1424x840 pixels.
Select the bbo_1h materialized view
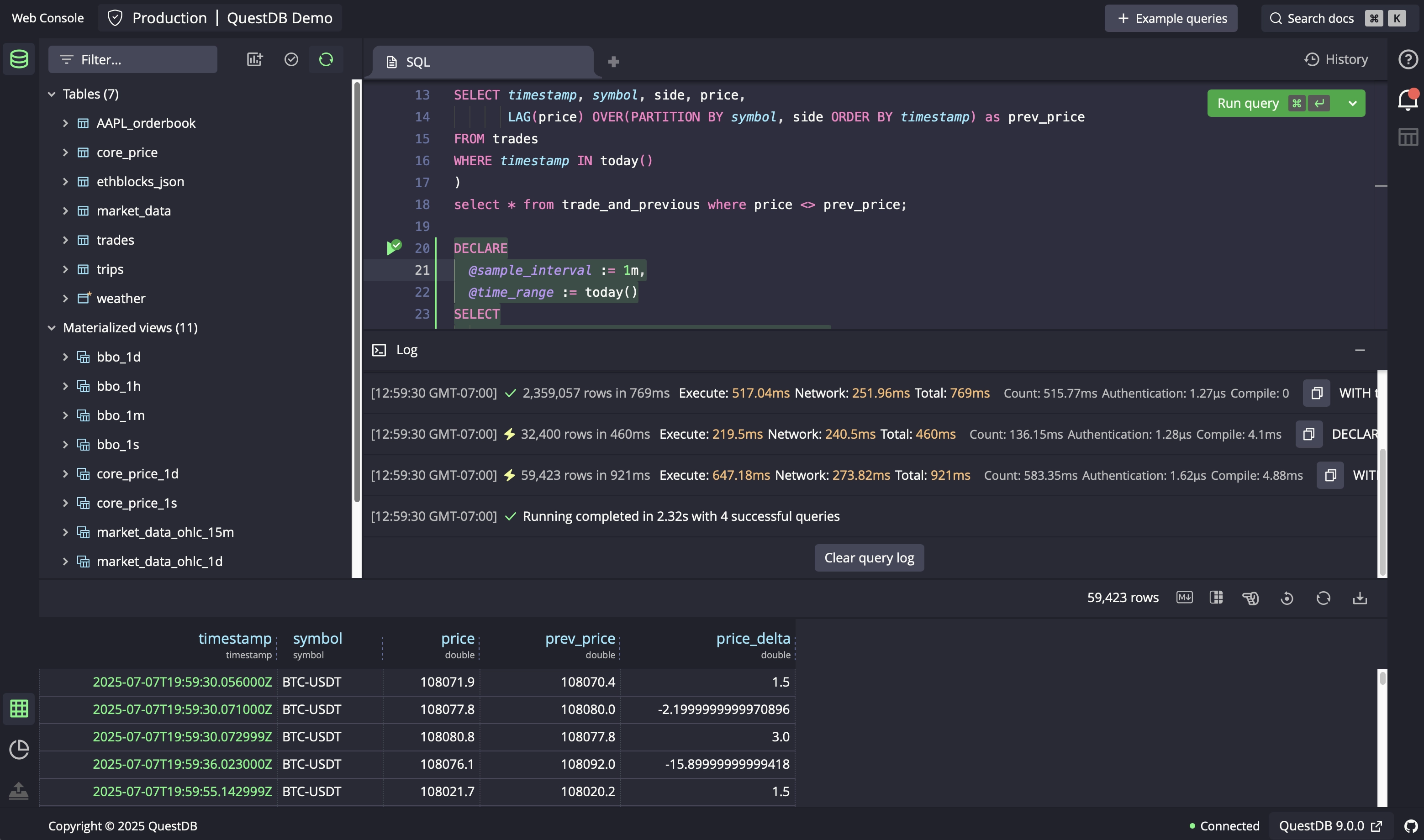pos(118,386)
